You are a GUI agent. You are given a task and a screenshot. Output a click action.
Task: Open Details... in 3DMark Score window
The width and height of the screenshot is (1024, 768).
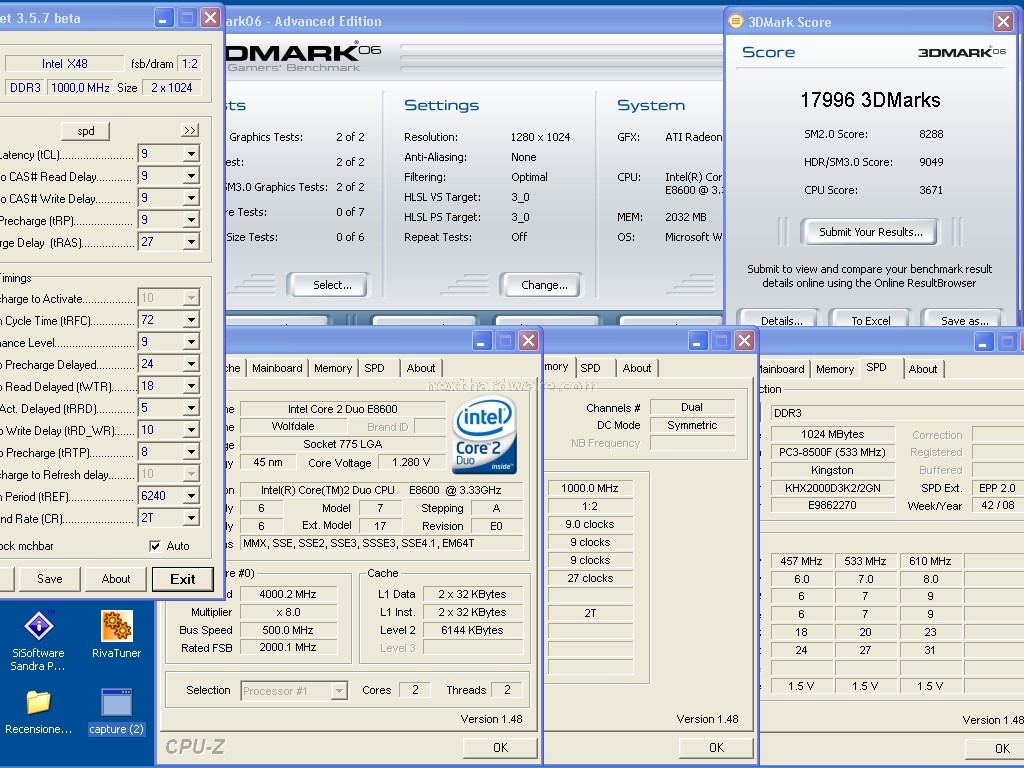(x=779, y=320)
